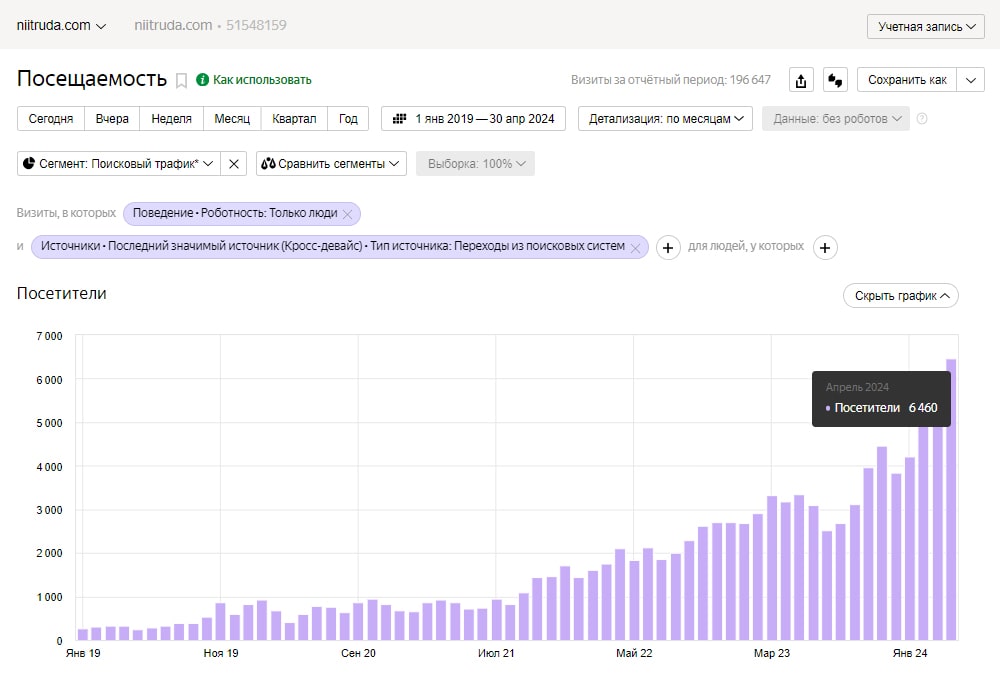
Task: Remove the Поисковый трафик segment with X
Action: click(233, 164)
